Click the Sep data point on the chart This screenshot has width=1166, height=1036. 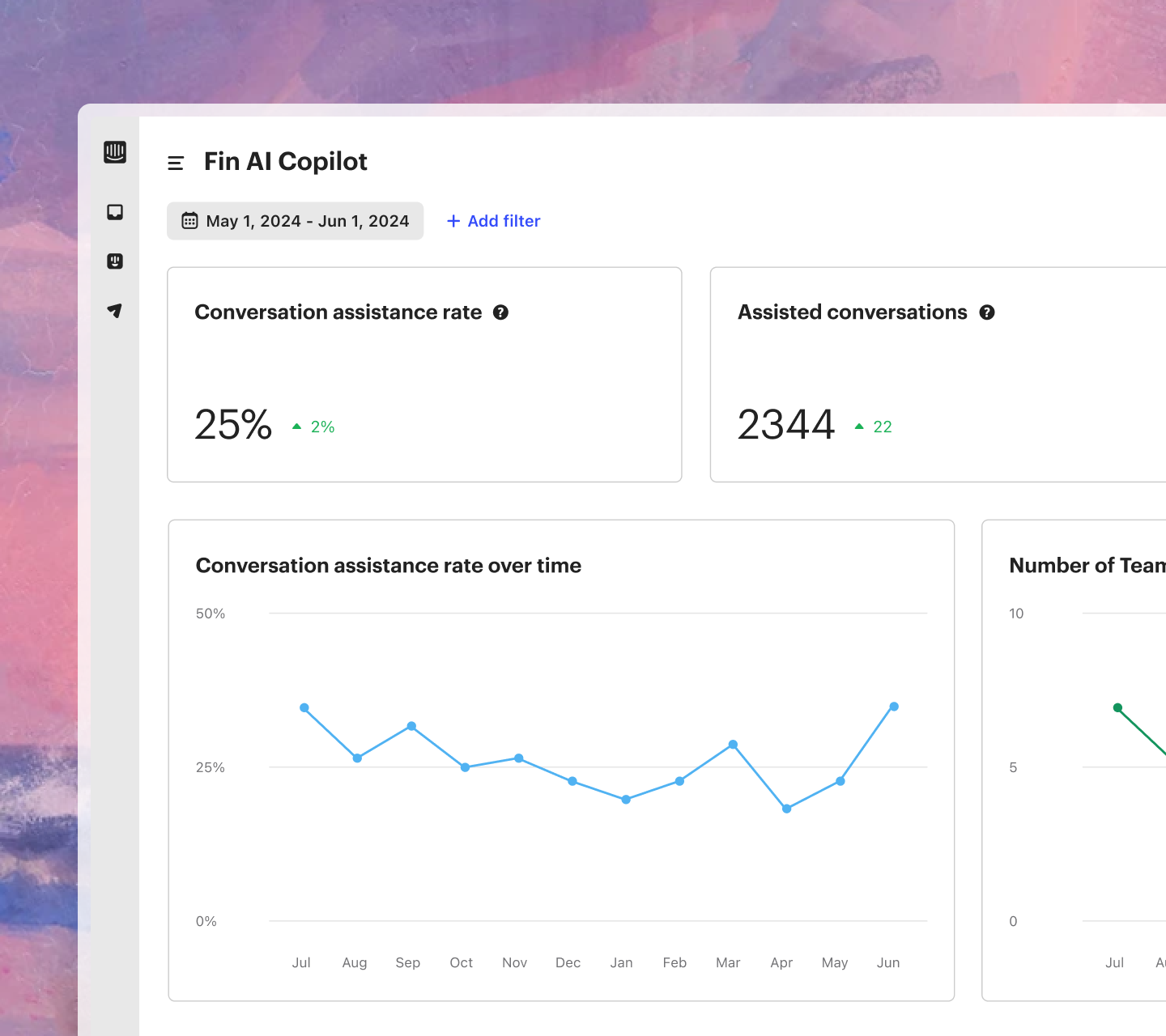tap(411, 726)
